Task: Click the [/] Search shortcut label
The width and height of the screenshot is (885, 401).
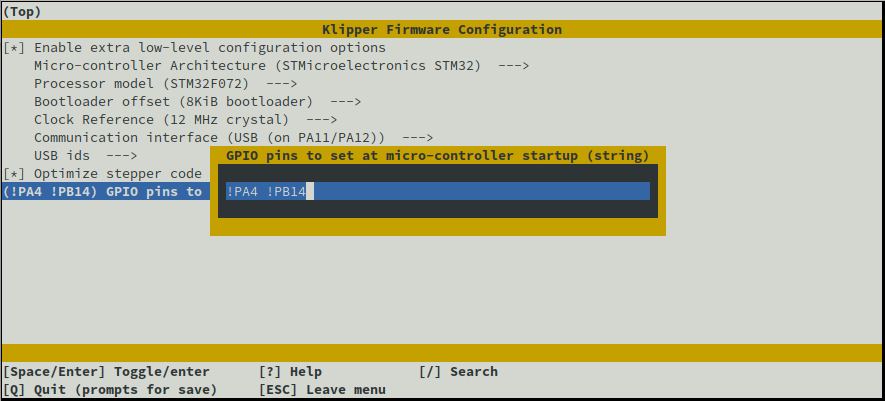Action: [x=458, y=372]
